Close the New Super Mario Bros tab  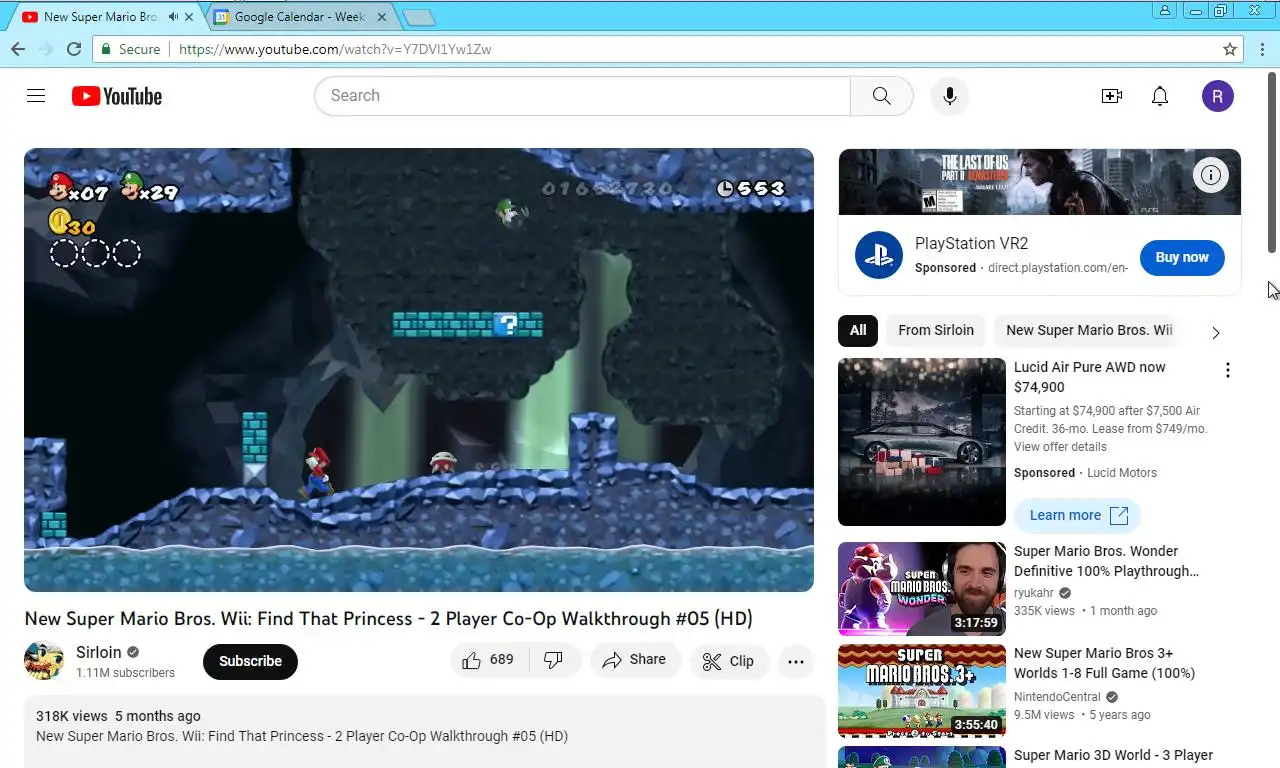(189, 17)
